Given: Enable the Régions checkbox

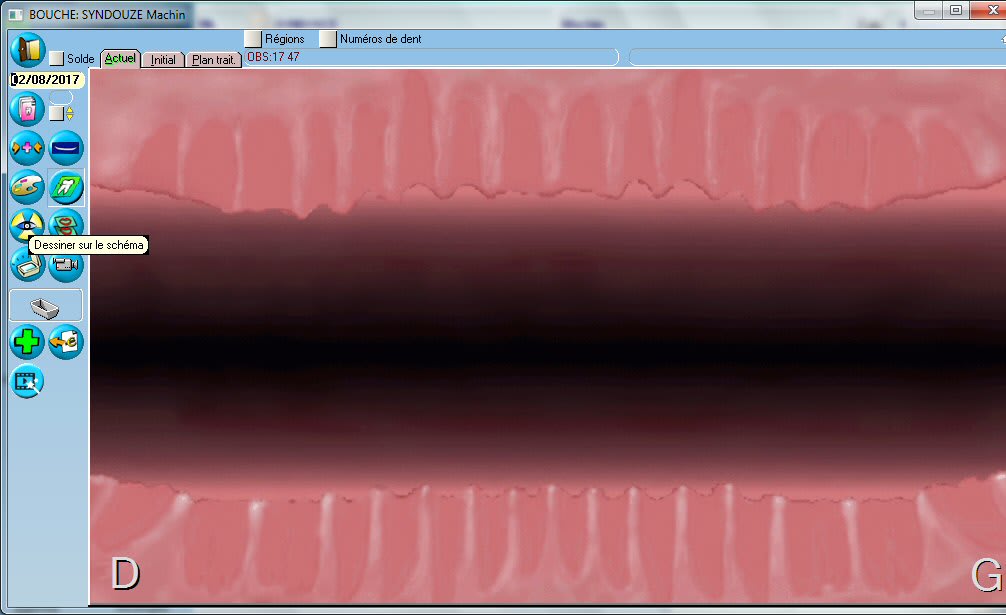Looking at the screenshot, I should [x=253, y=39].
